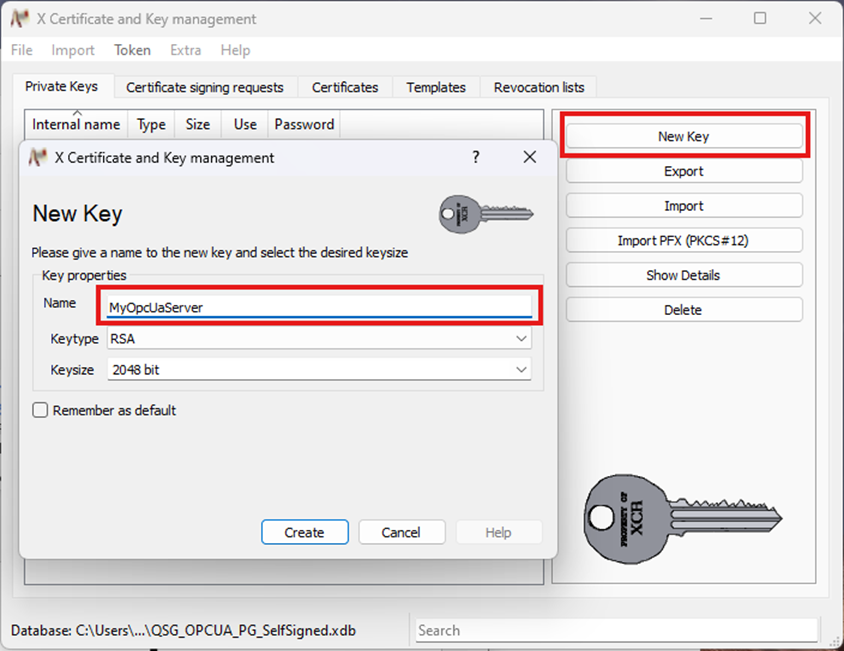Open the Keysize 2048 bit dropdown

(x=319, y=370)
